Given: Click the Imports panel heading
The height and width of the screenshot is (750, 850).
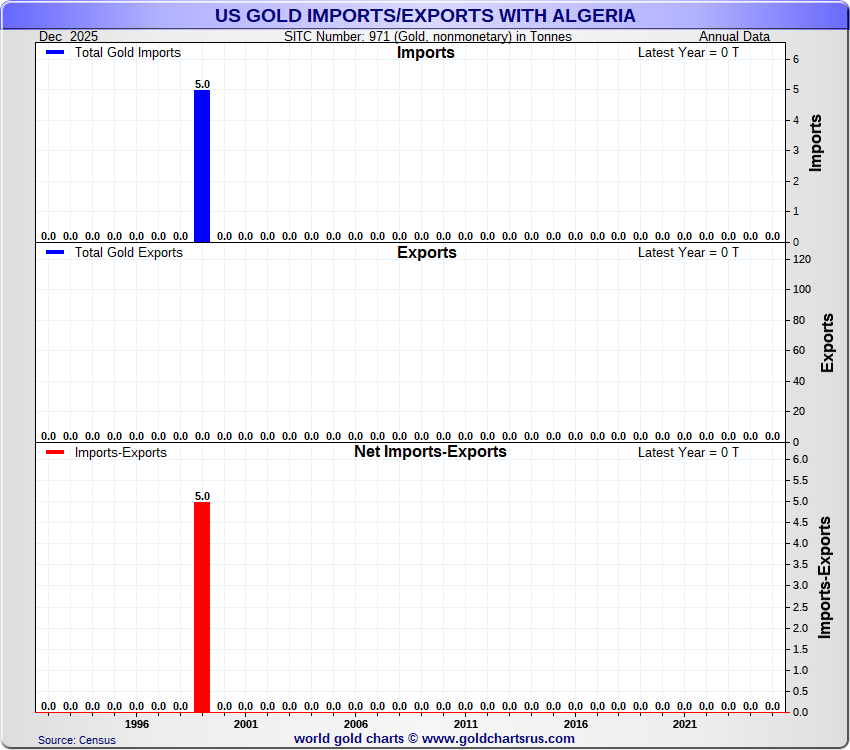Looking at the screenshot, I should tap(426, 52).
